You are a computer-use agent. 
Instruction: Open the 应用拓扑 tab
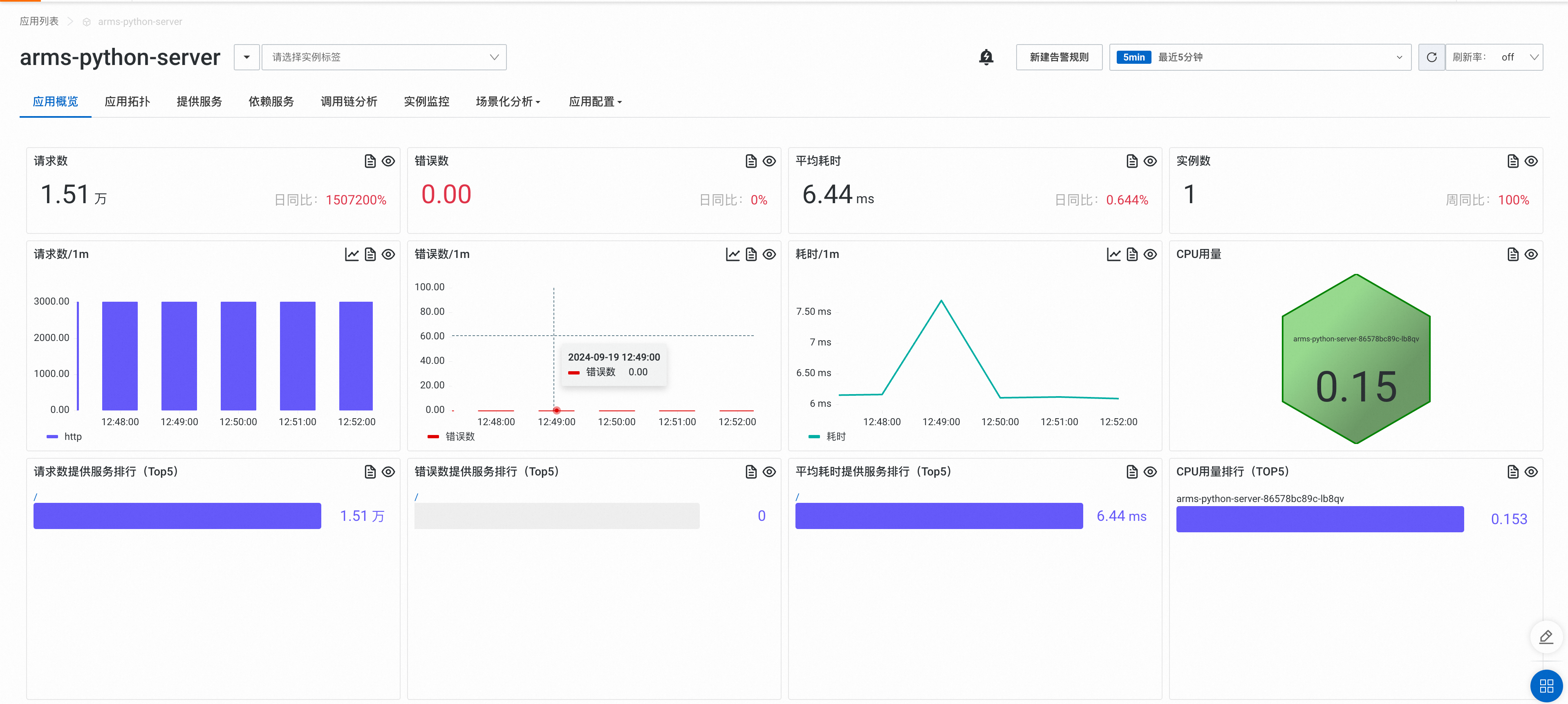pyautogui.click(x=127, y=102)
